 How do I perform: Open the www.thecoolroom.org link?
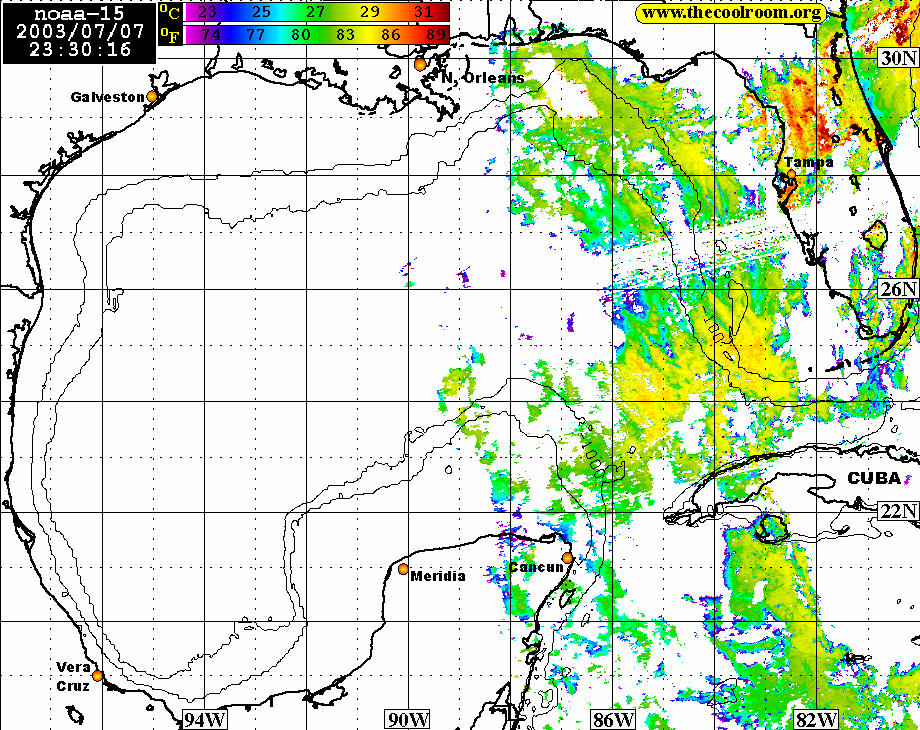point(731,13)
